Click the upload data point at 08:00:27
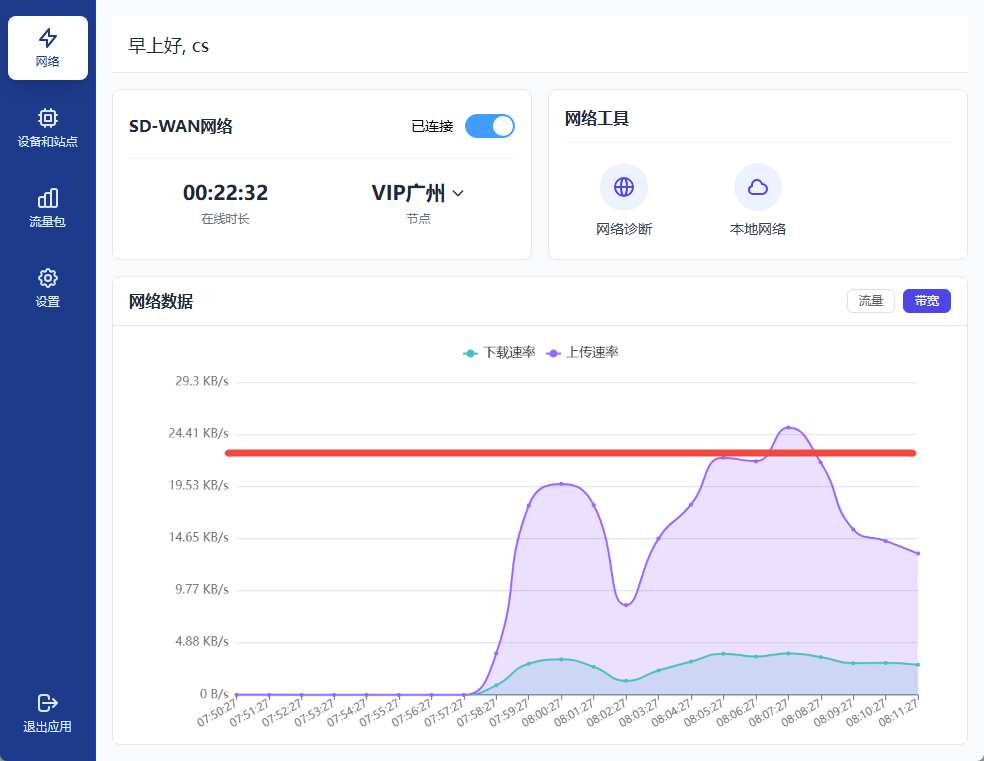 tap(561, 484)
